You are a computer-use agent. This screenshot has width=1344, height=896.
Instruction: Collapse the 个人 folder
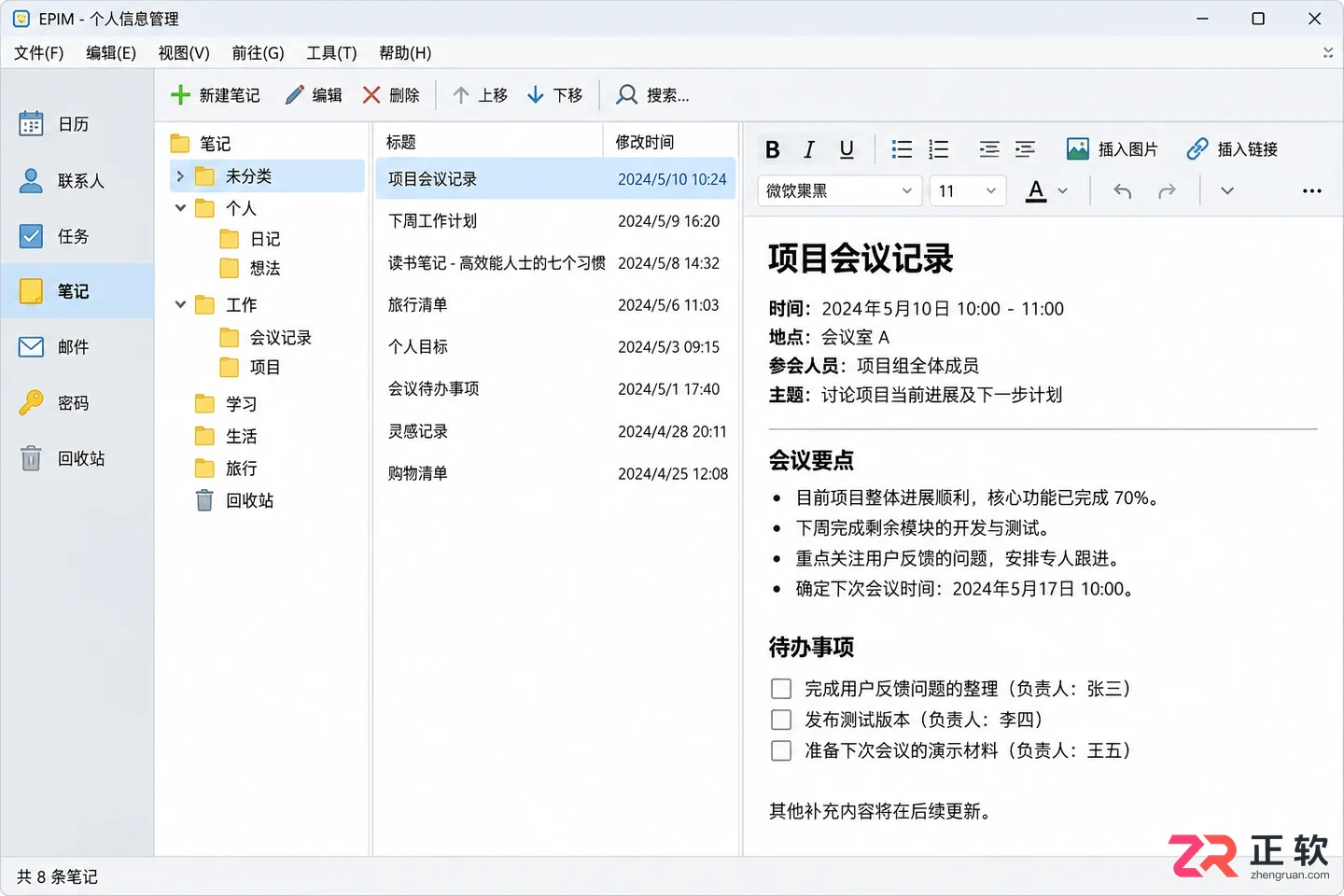coord(181,208)
